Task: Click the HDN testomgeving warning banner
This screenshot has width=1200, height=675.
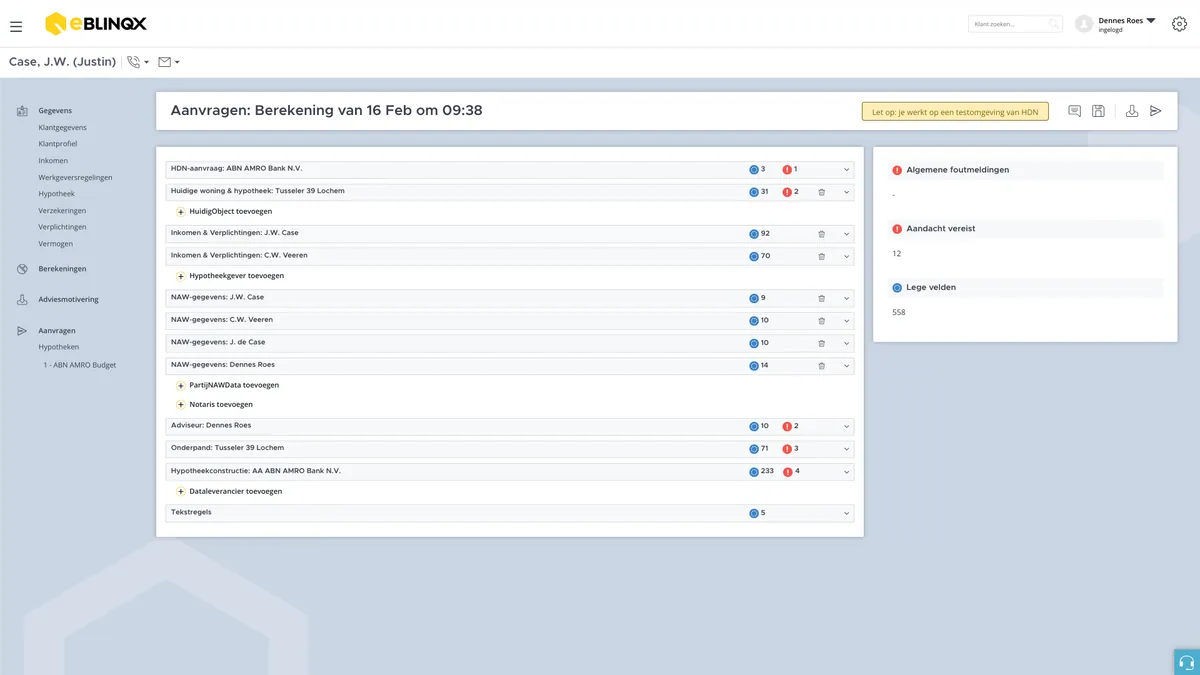Action: tap(955, 112)
